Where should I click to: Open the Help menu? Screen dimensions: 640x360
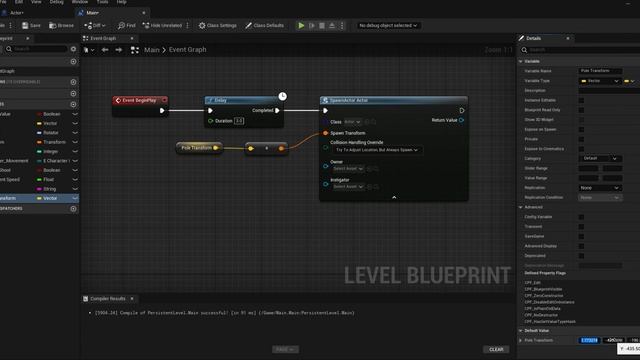click(122, 2)
